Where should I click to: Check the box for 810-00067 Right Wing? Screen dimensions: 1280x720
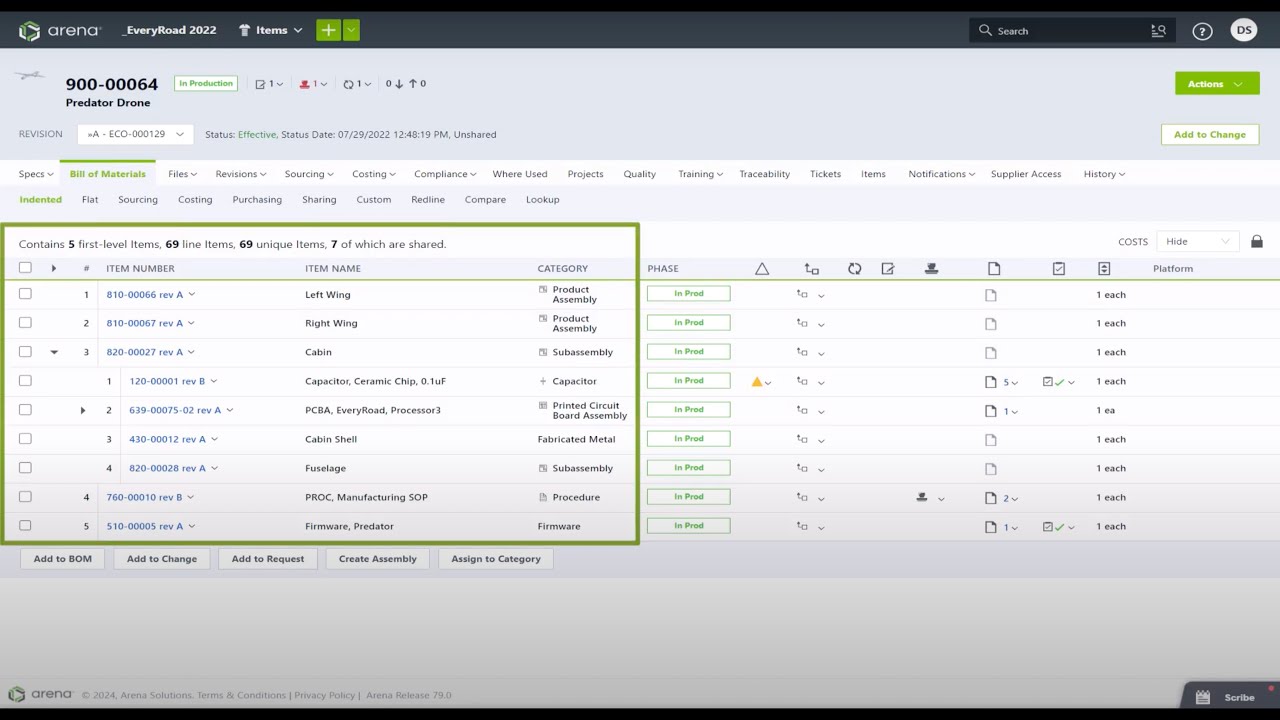click(x=25, y=322)
